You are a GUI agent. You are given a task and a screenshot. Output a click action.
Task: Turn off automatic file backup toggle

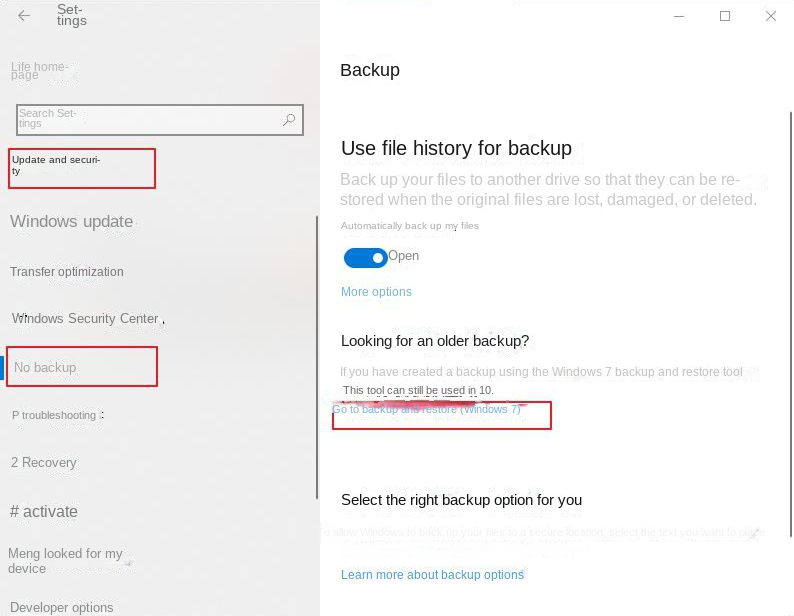(365, 258)
